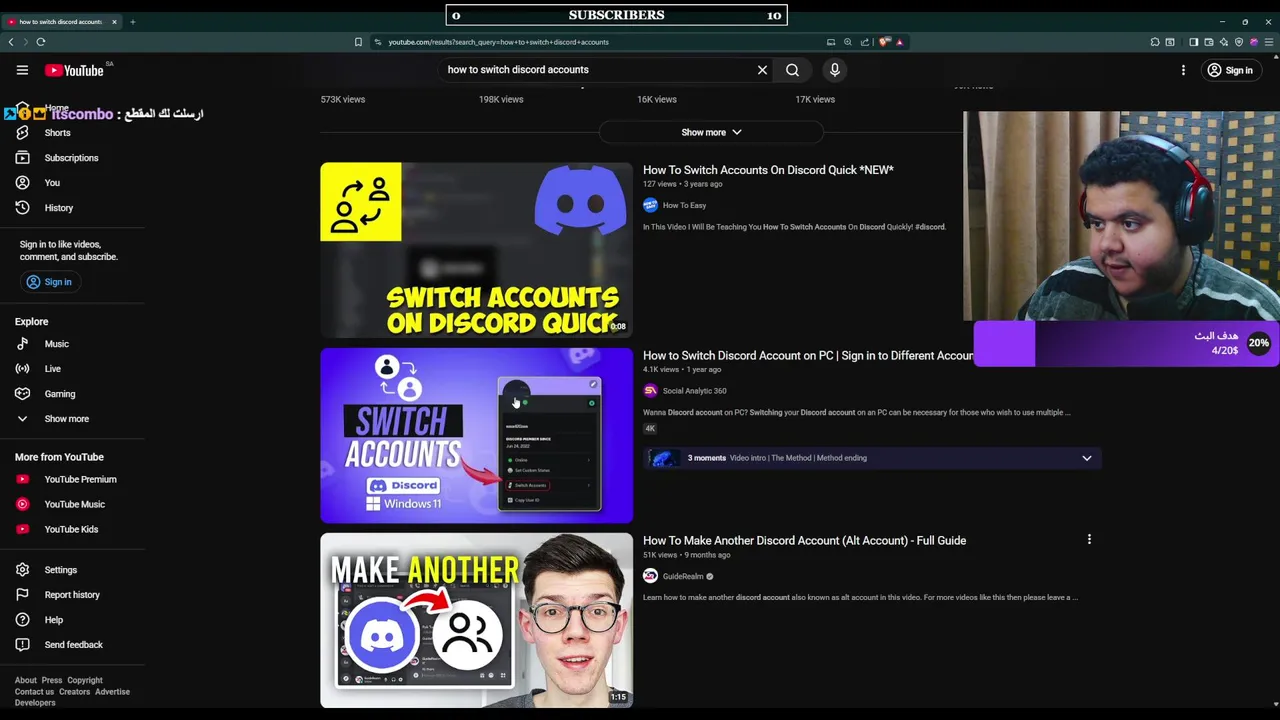1280x720 pixels.
Task: Play the Switch Accounts On Discord Quick thumbnail
Action: 476,250
